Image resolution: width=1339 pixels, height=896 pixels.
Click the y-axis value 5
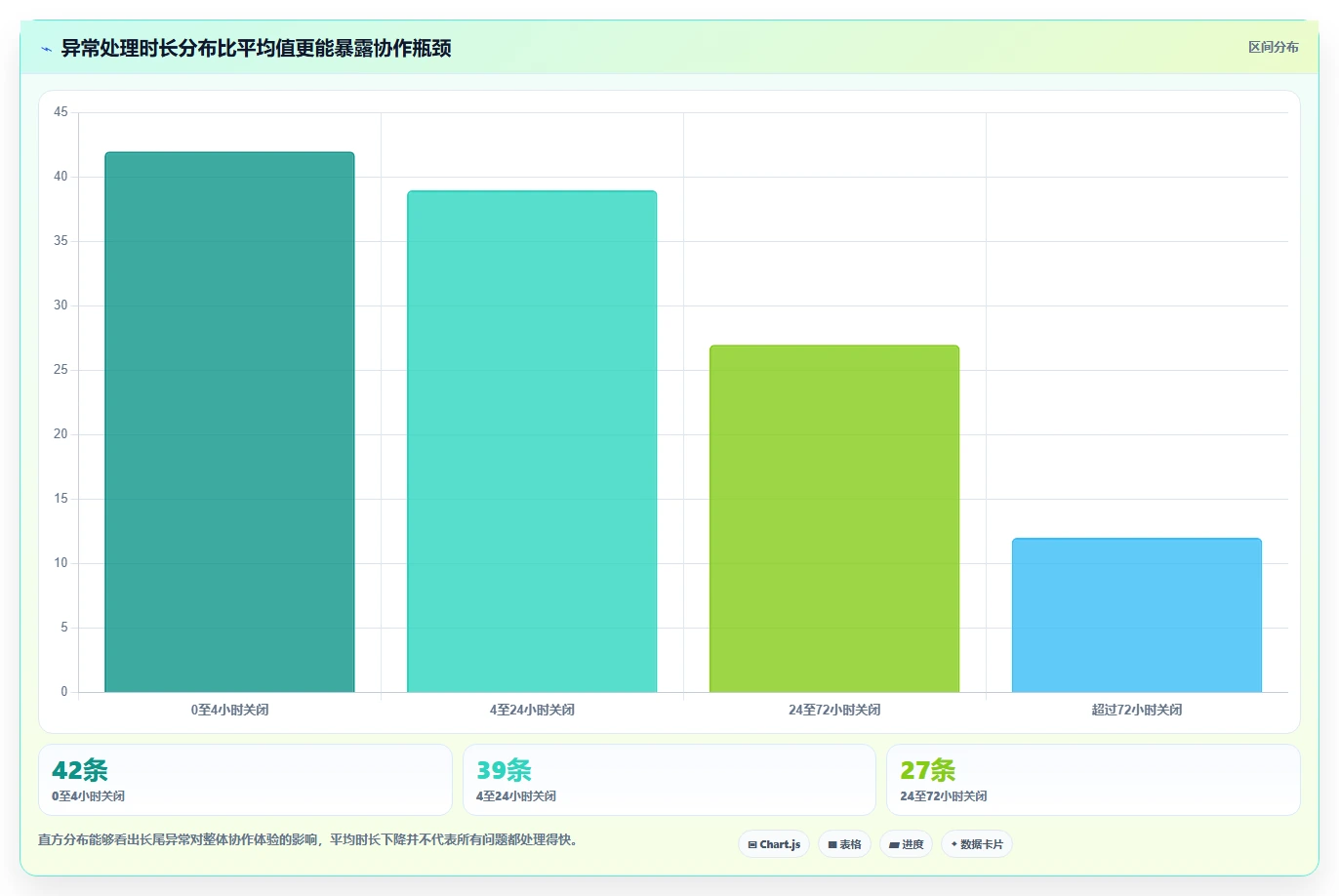(64, 628)
